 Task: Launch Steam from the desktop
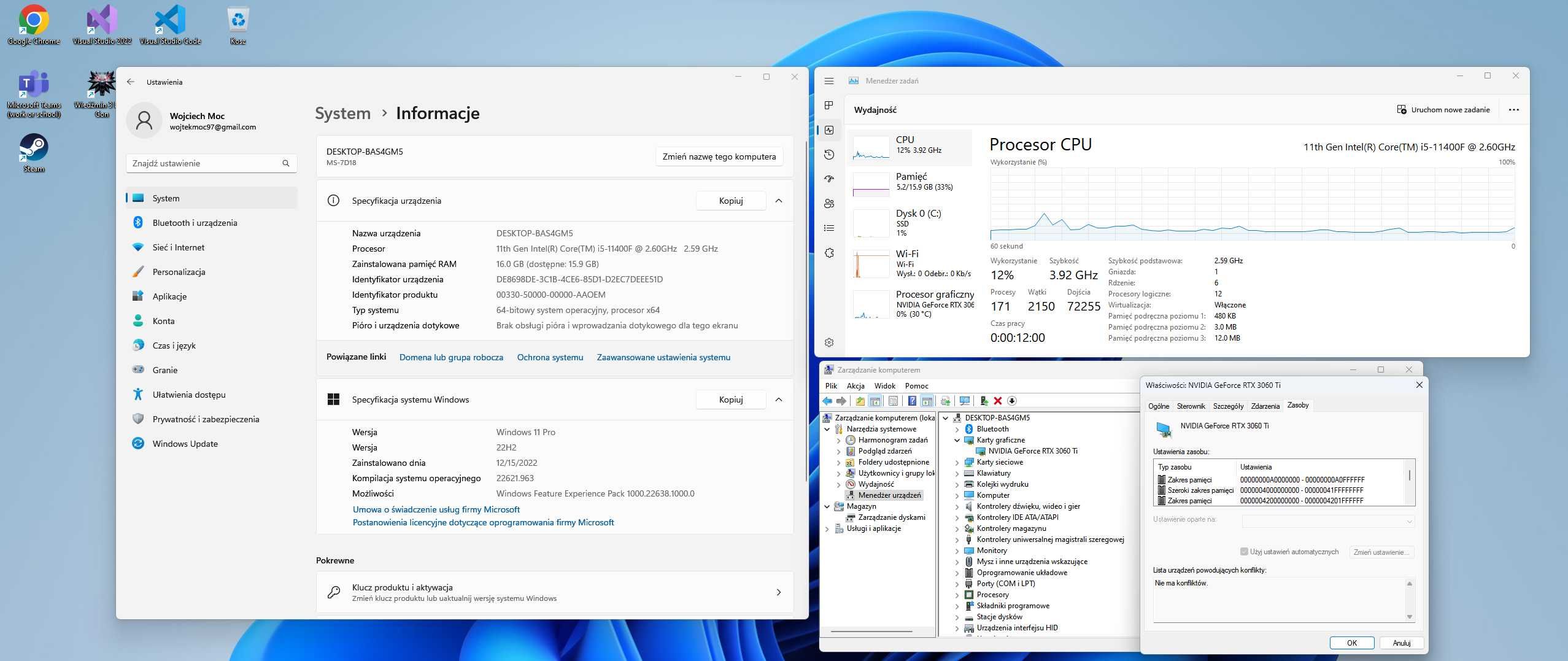[x=34, y=153]
